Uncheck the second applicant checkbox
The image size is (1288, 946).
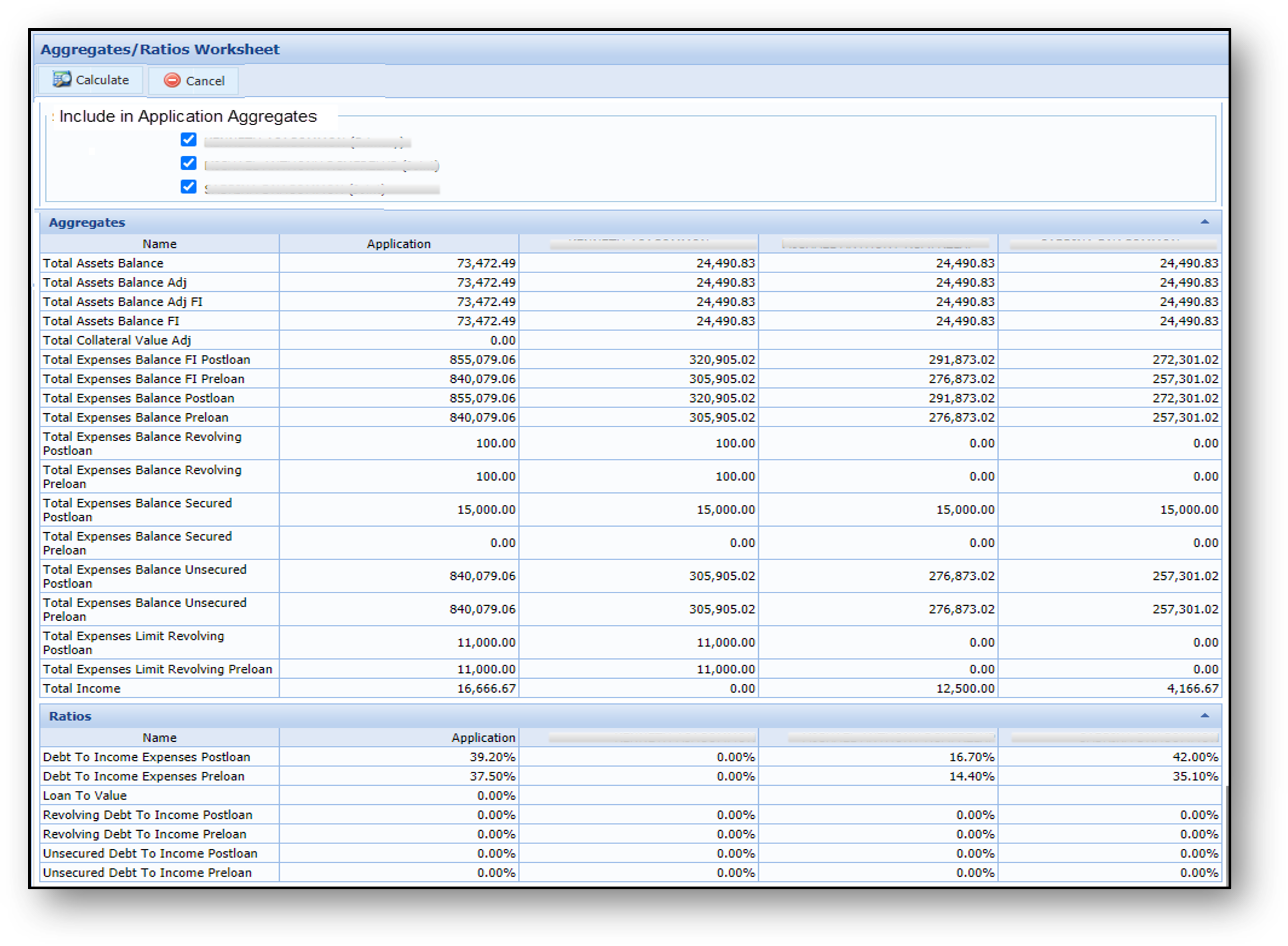188,163
